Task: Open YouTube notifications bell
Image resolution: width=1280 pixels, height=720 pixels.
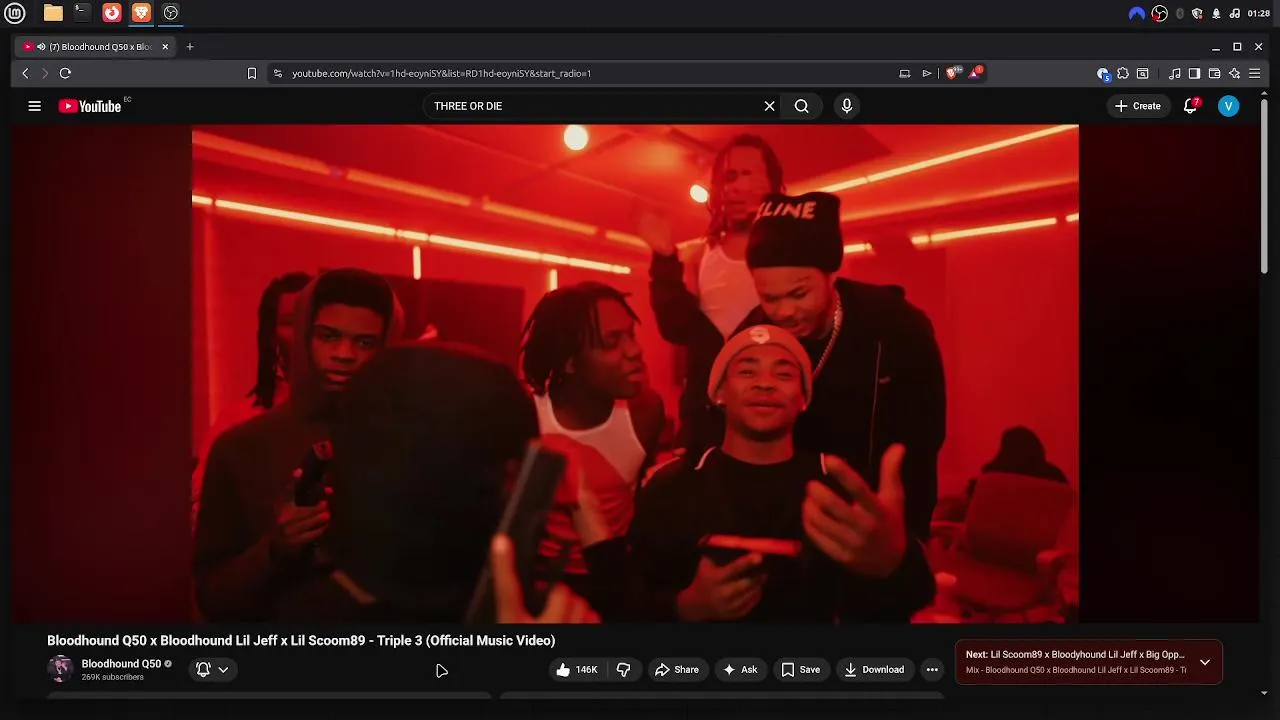Action: tap(1190, 106)
